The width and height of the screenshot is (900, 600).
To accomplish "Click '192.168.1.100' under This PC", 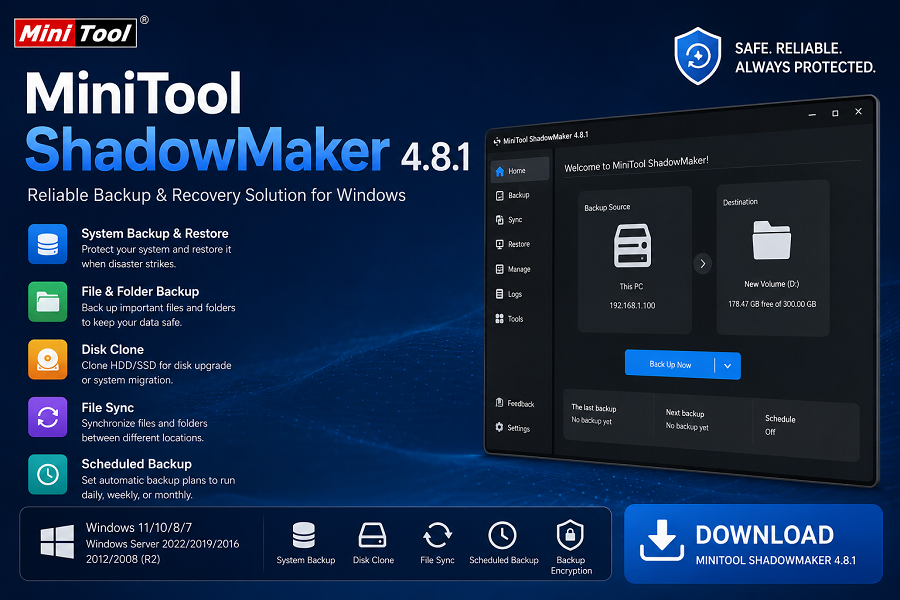I will point(632,305).
